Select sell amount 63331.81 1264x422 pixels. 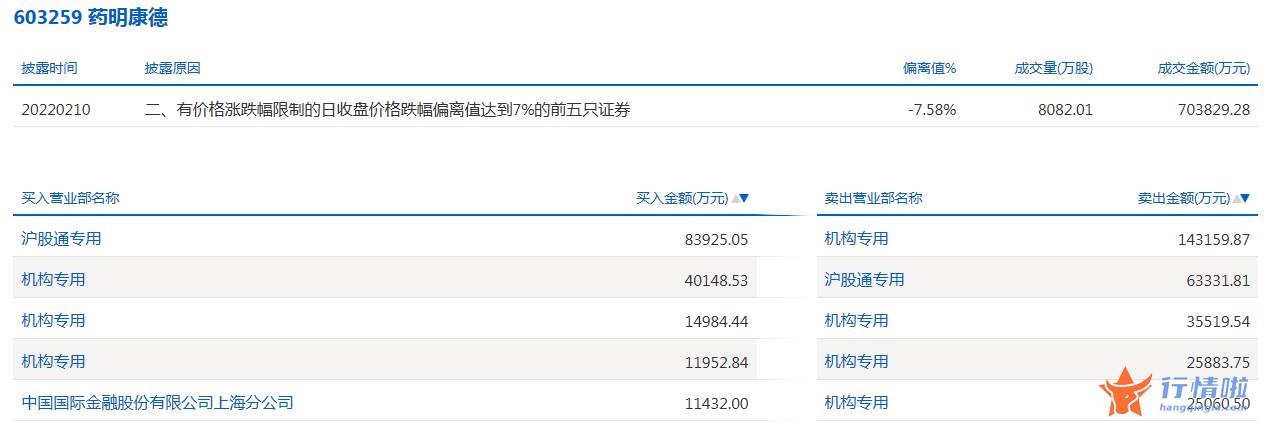(1217, 281)
